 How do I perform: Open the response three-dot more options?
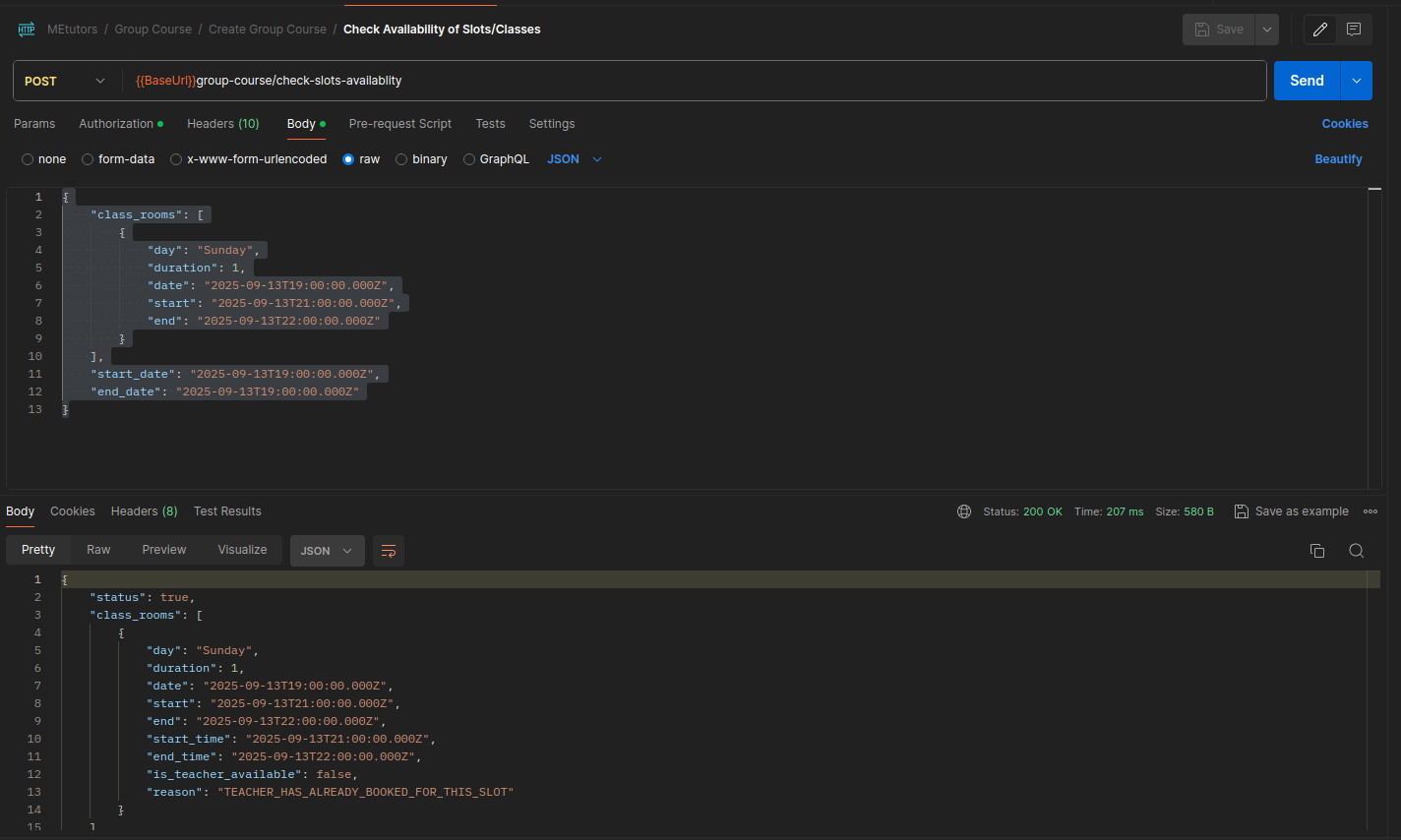[x=1371, y=511]
